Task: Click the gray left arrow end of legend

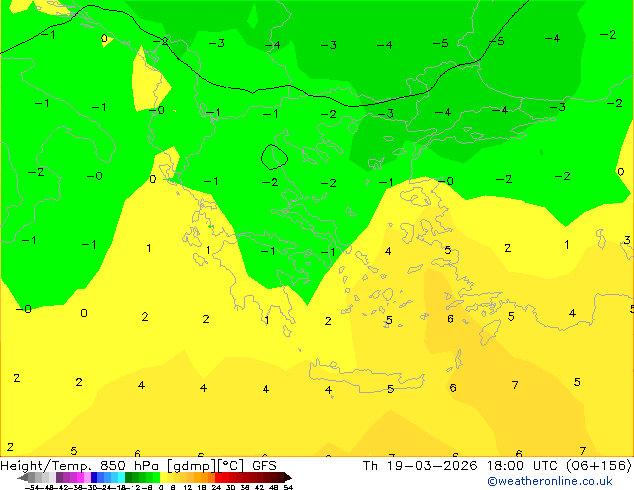Action: tap(23, 478)
